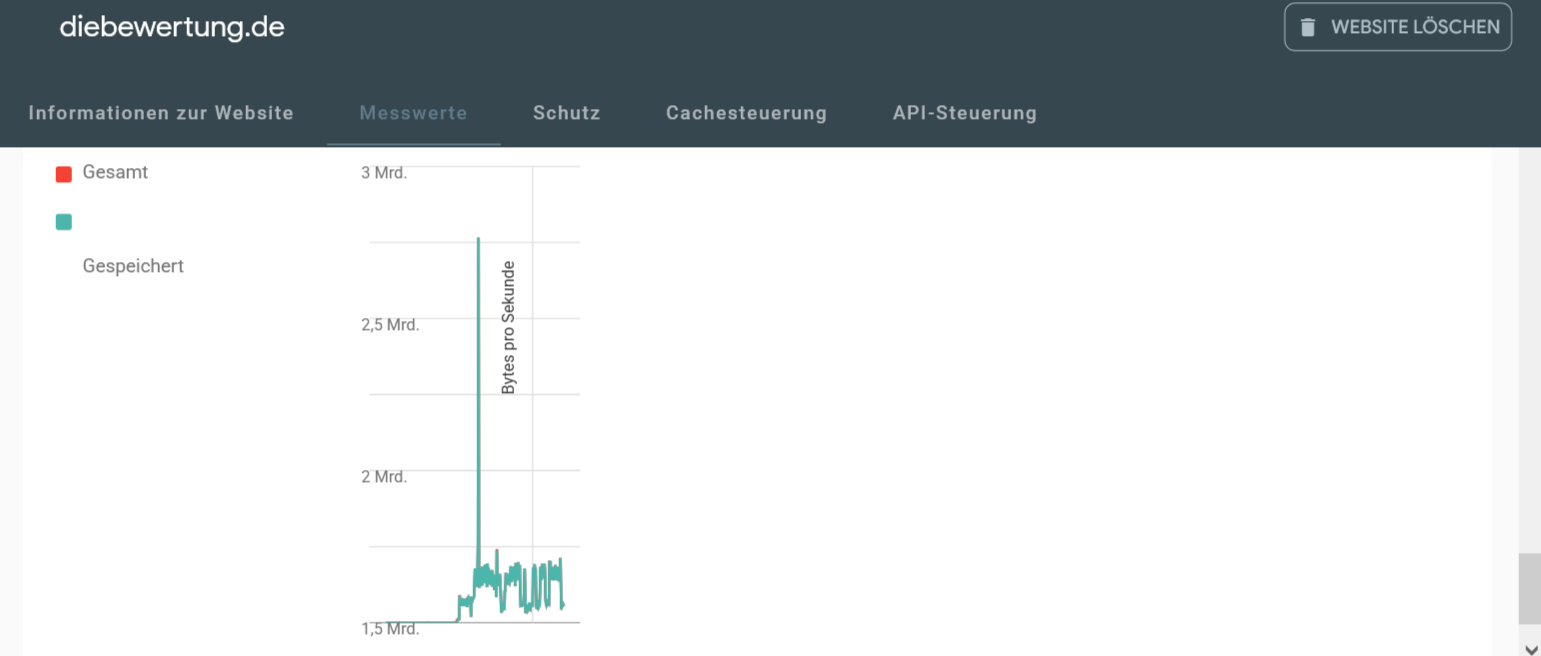
Task: Select the Messwerte tab
Action: pyautogui.click(x=413, y=113)
